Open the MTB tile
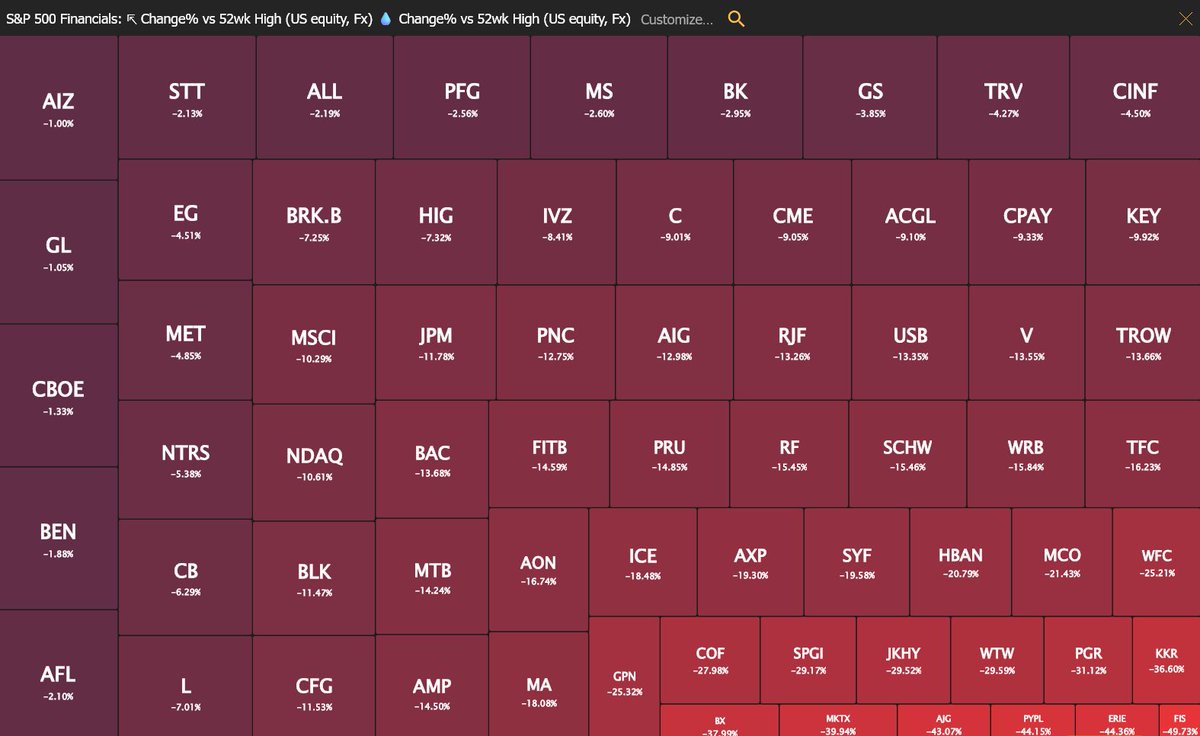This screenshot has height=736, width=1200. click(432, 577)
